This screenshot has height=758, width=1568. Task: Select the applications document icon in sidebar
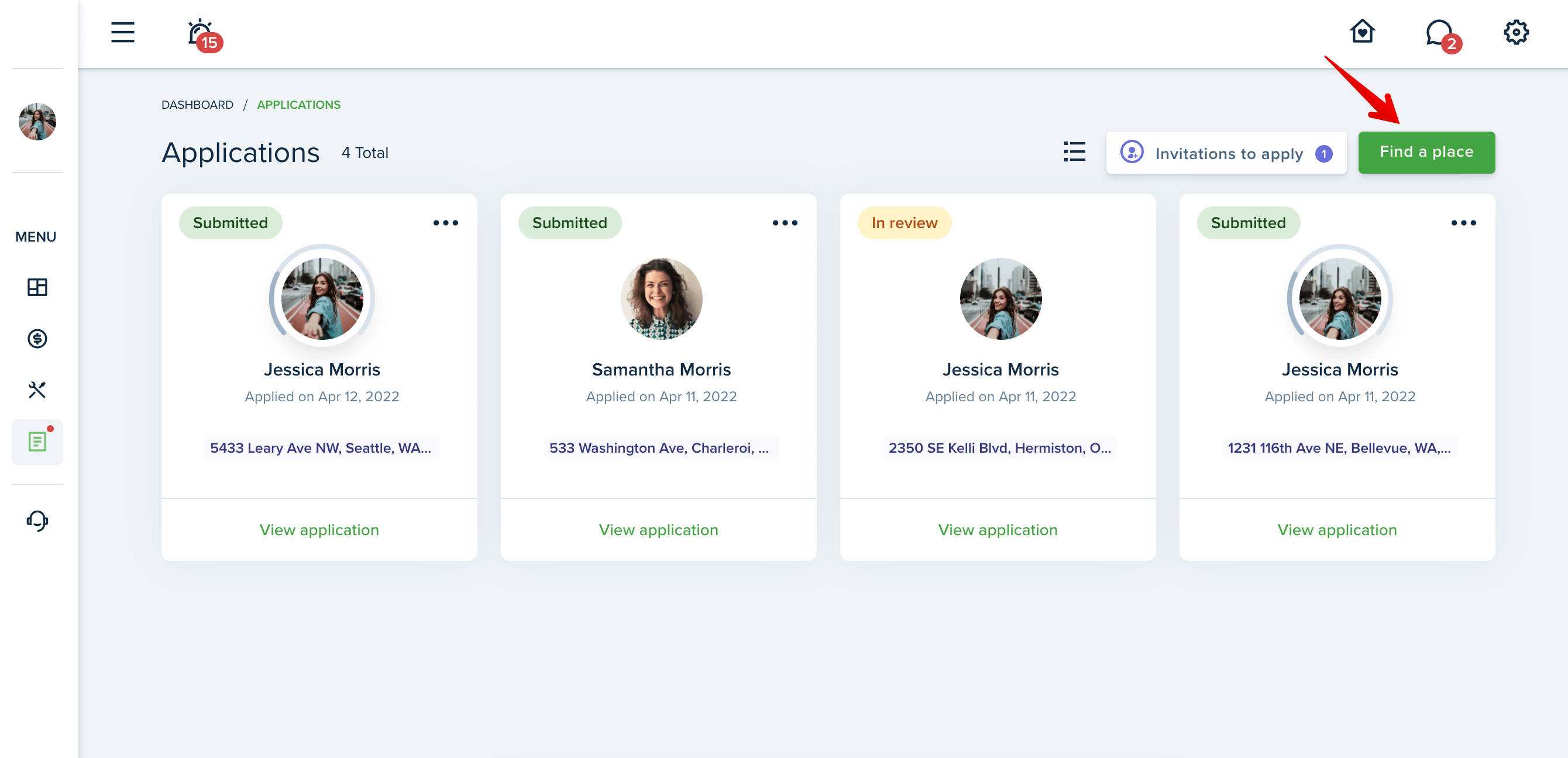tap(37, 442)
